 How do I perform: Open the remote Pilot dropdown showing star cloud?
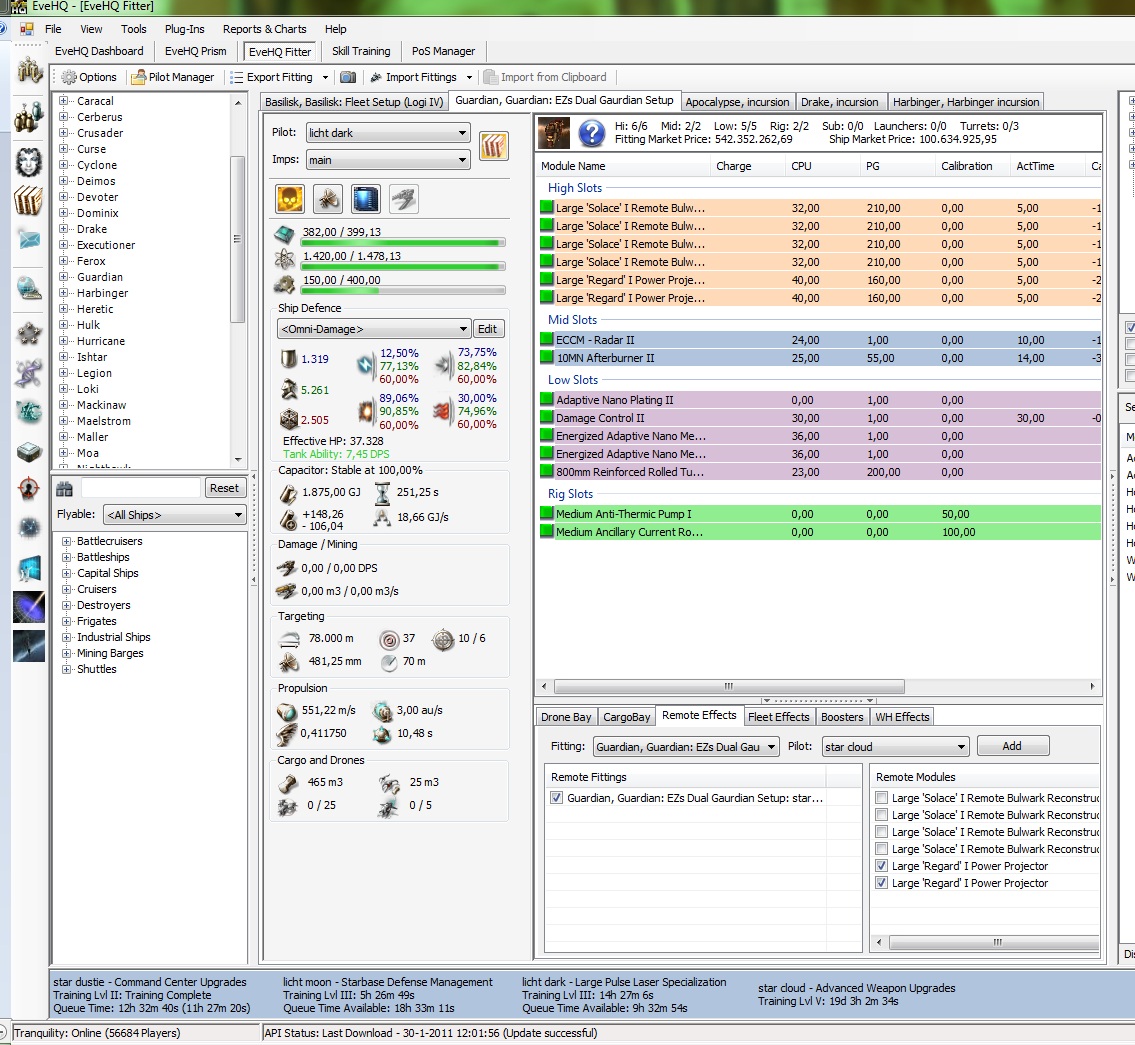coord(895,746)
